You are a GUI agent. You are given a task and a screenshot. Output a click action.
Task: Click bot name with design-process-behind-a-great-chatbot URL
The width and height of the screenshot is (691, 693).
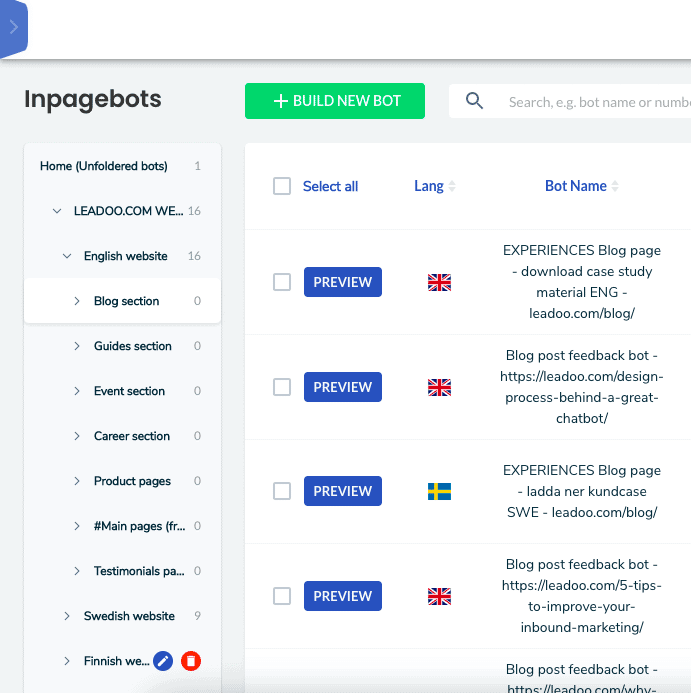(581, 387)
